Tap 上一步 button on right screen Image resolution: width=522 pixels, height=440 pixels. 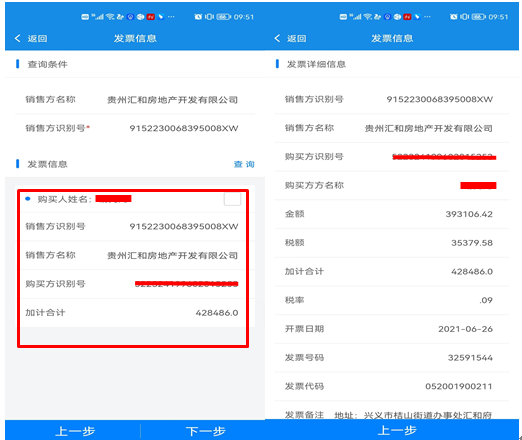pyautogui.click(x=397, y=430)
